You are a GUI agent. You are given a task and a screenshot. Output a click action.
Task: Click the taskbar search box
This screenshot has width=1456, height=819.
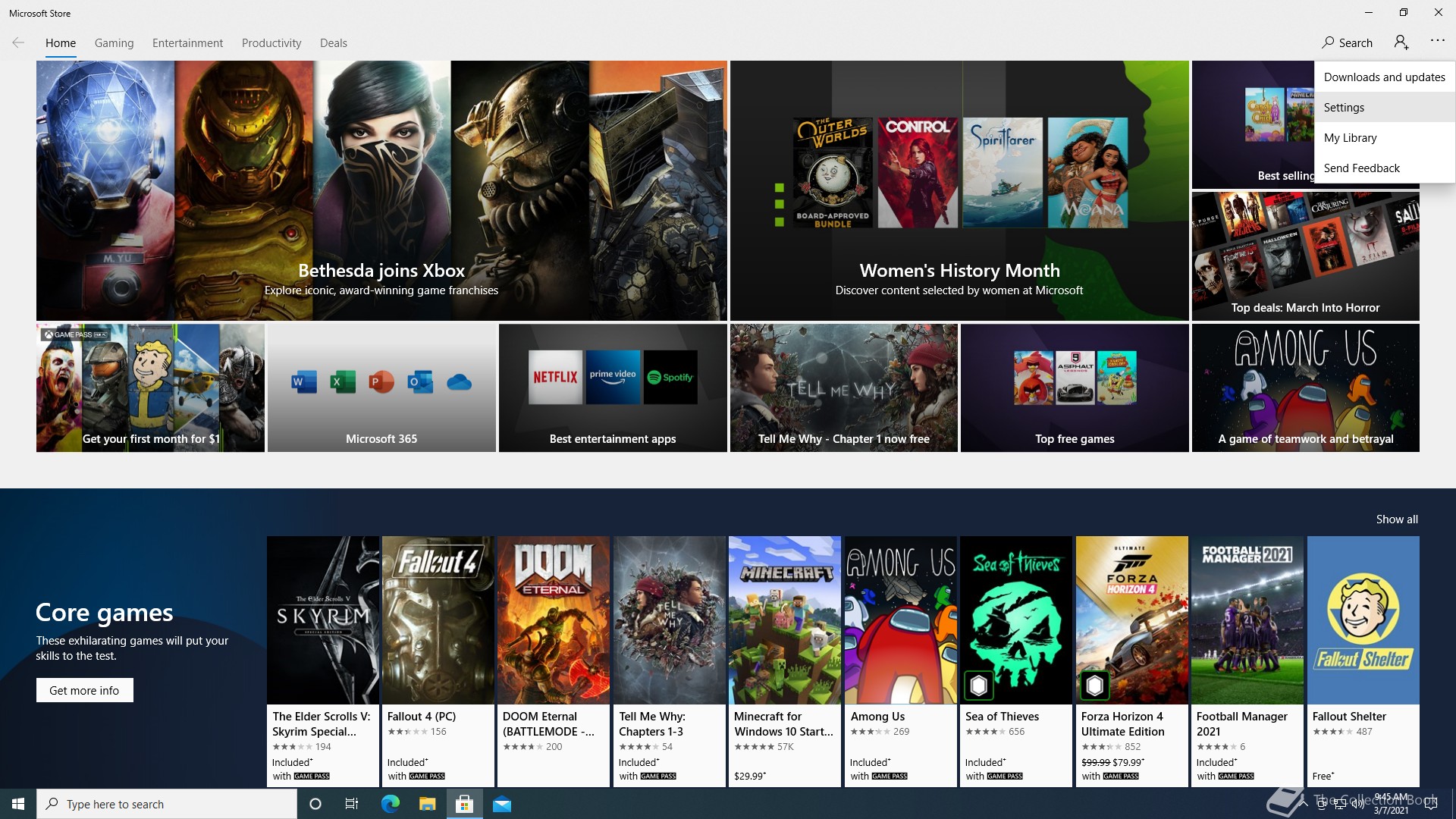[x=167, y=804]
